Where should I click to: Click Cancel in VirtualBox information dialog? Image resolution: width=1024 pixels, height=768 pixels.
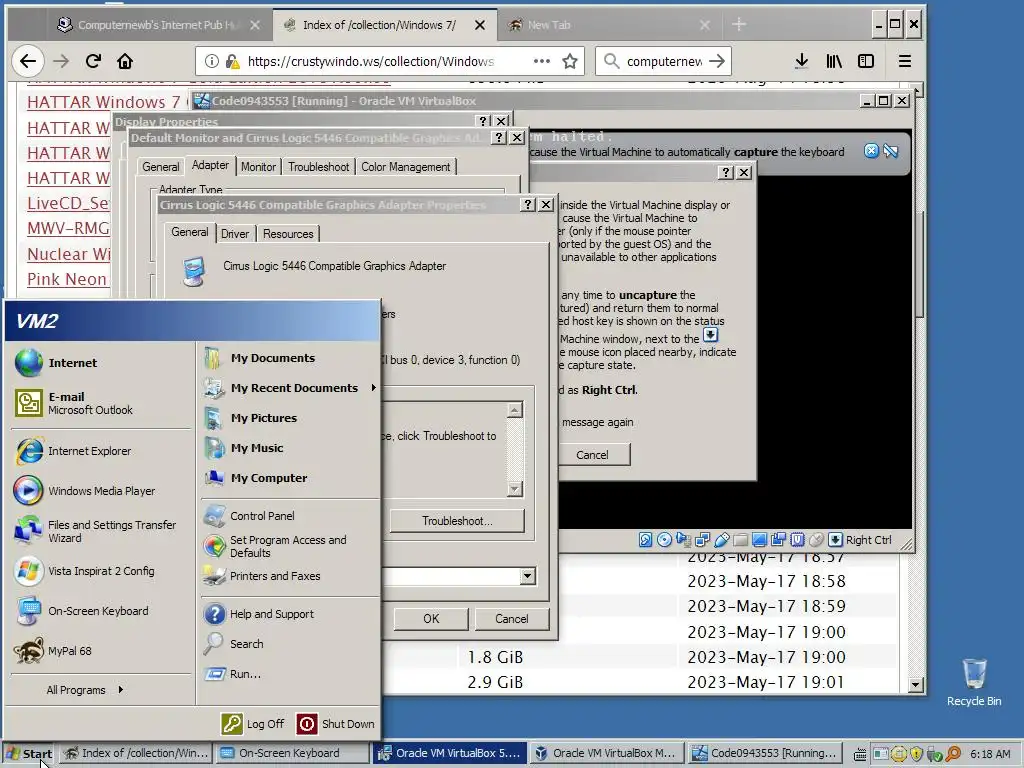(x=592, y=455)
